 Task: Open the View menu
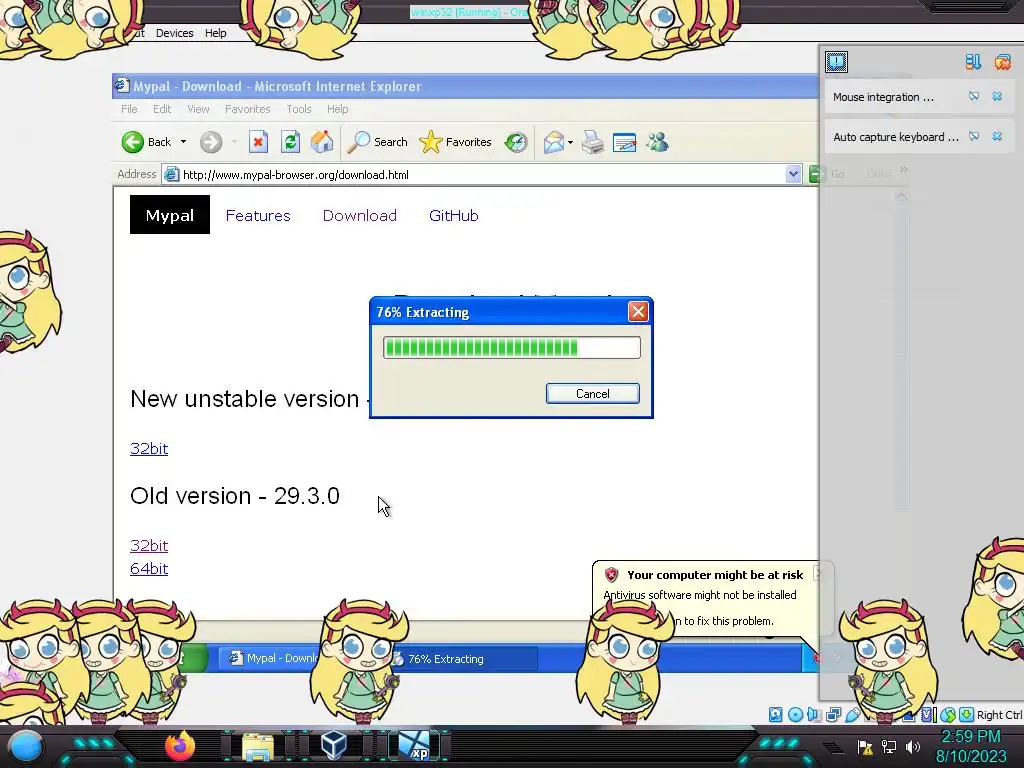coord(198,109)
